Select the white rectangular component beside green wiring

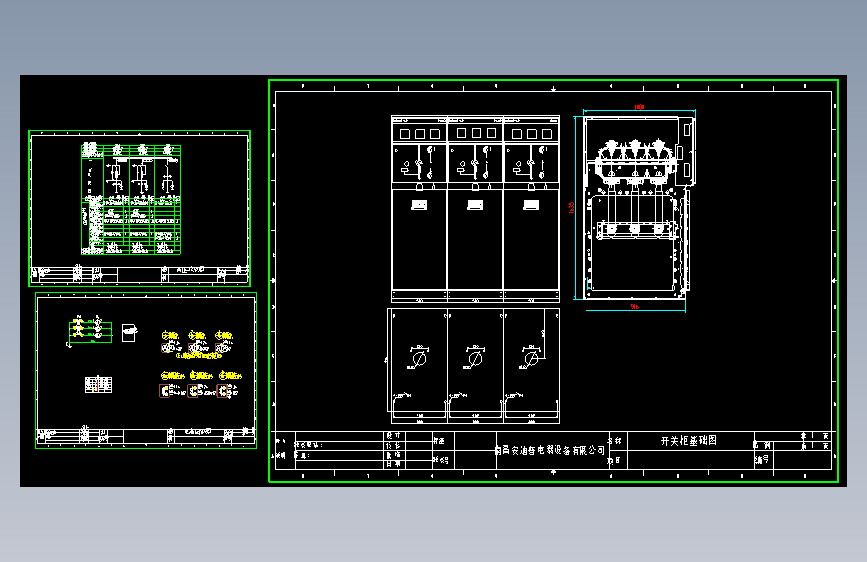click(x=129, y=332)
